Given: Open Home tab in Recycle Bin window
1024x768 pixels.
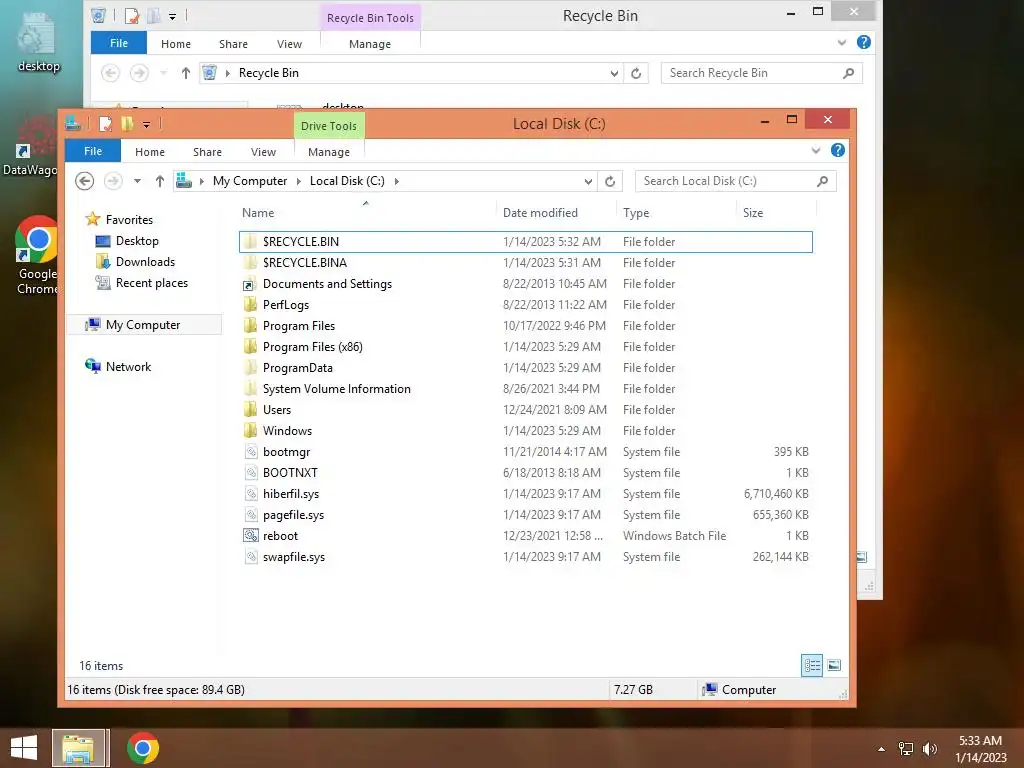Looking at the screenshot, I should point(176,44).
